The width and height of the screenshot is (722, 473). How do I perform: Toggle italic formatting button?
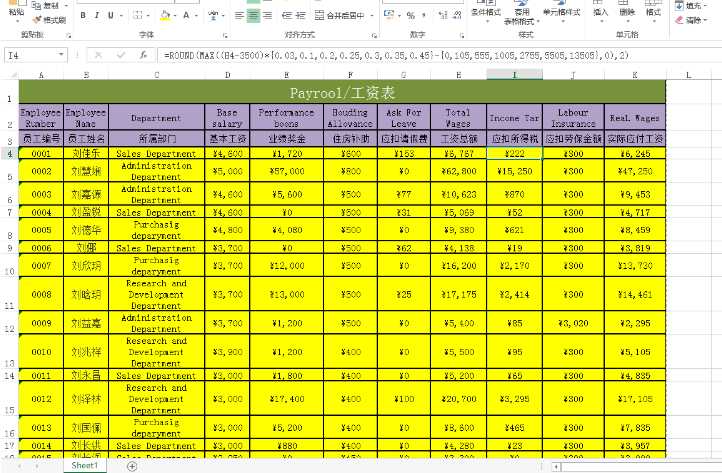(97, 16)
